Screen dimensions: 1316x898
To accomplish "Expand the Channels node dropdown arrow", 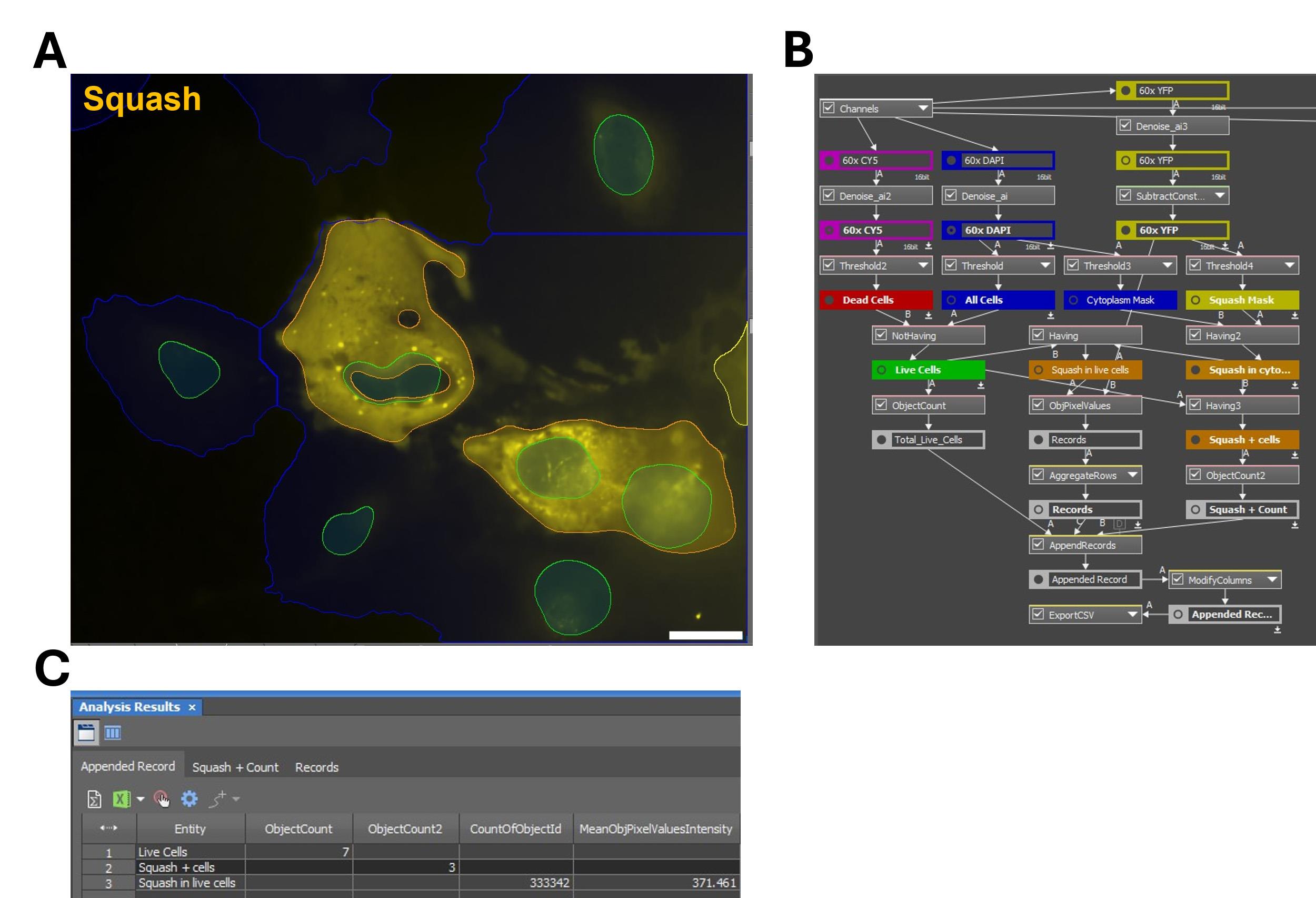I will click(x=923, y=108).
